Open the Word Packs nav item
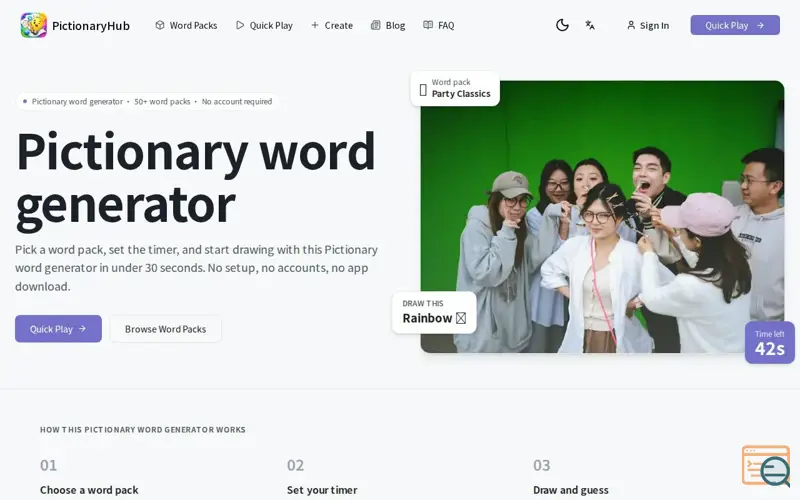 pos(186,25)
